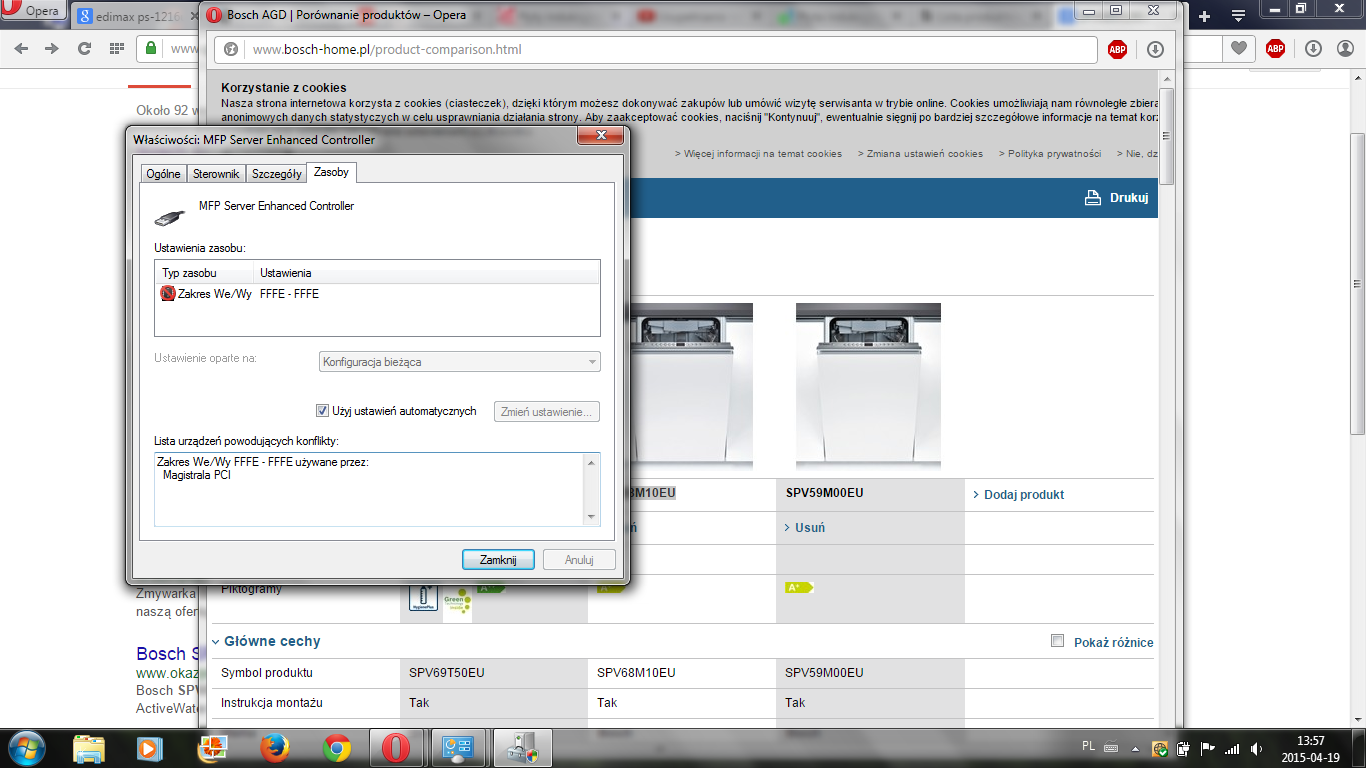Open downloads icon in the Bosch AGD window

coord(1155,49)
